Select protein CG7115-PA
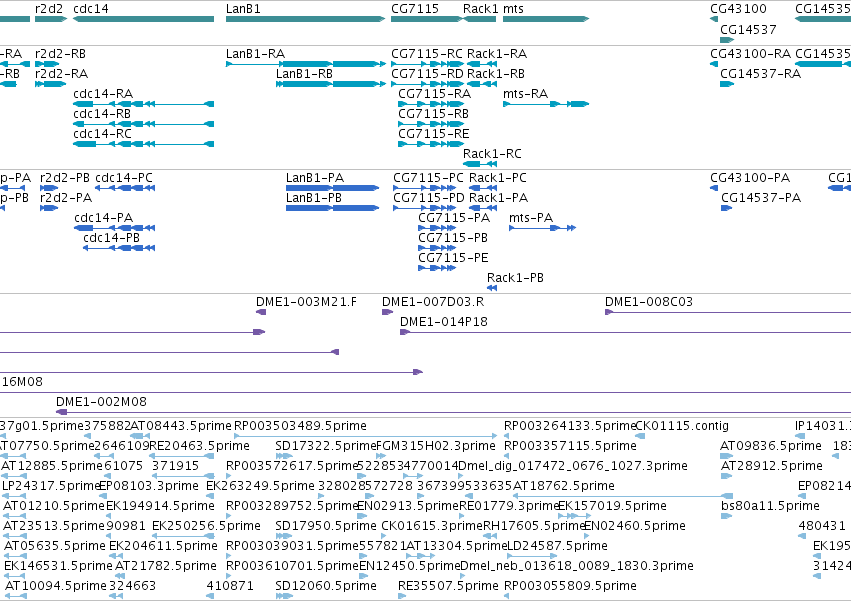 [x=437, y=228]
